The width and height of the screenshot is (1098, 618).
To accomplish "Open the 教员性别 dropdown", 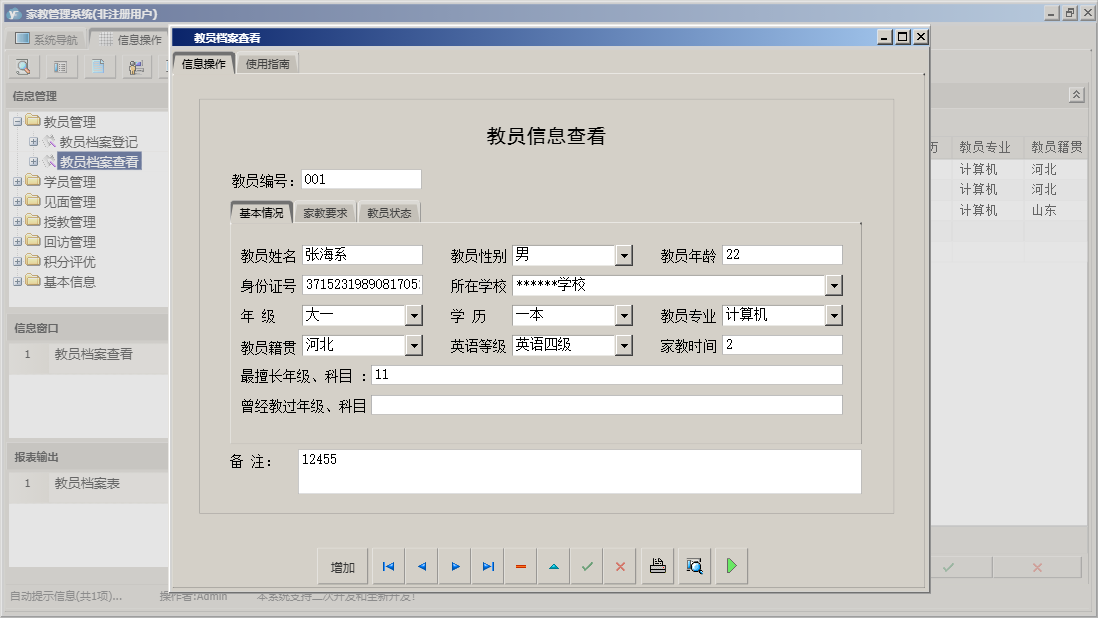I will click(x=624, y=255).
